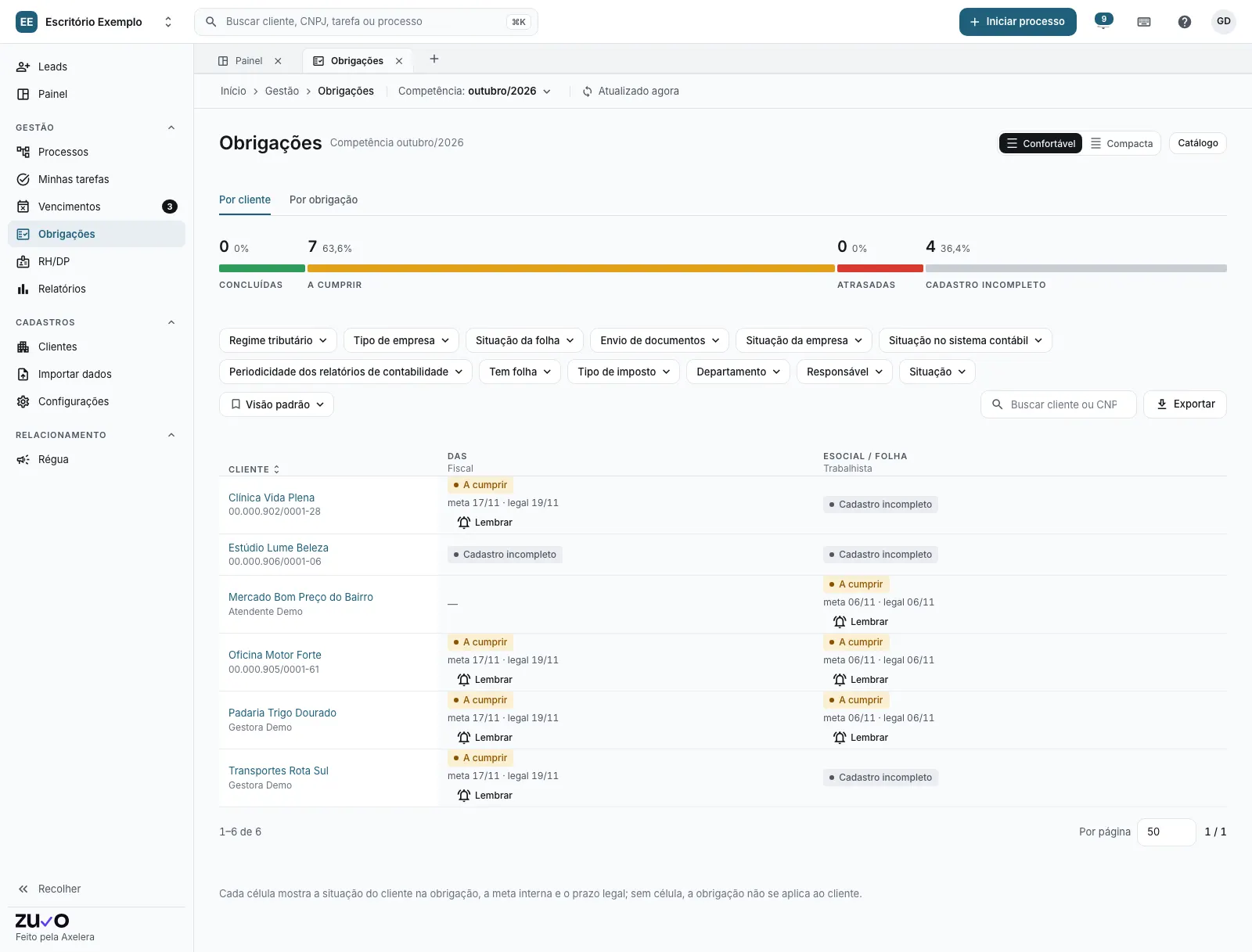The height and width of the screenshot is (952, 1252).
Task: Click the orange A cumprir progress bar
Action: click(x=571, y=268)
